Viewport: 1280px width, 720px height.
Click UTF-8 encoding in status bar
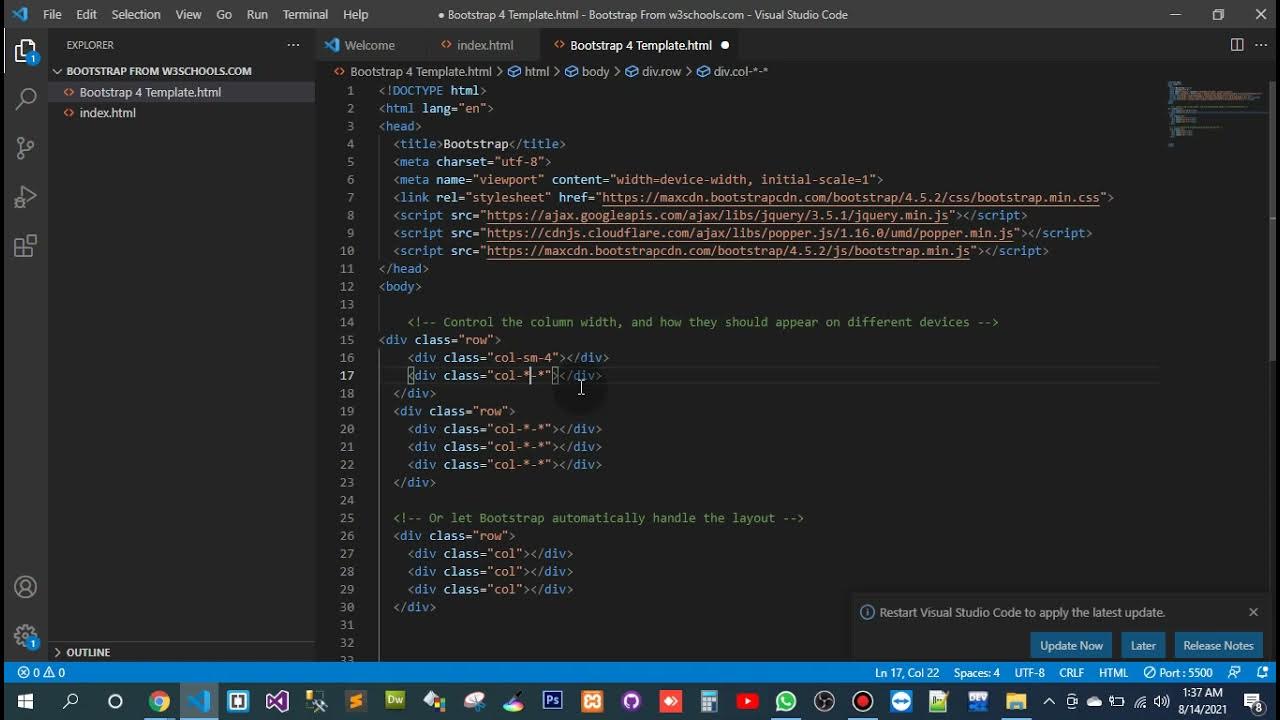pos(1030,673)
